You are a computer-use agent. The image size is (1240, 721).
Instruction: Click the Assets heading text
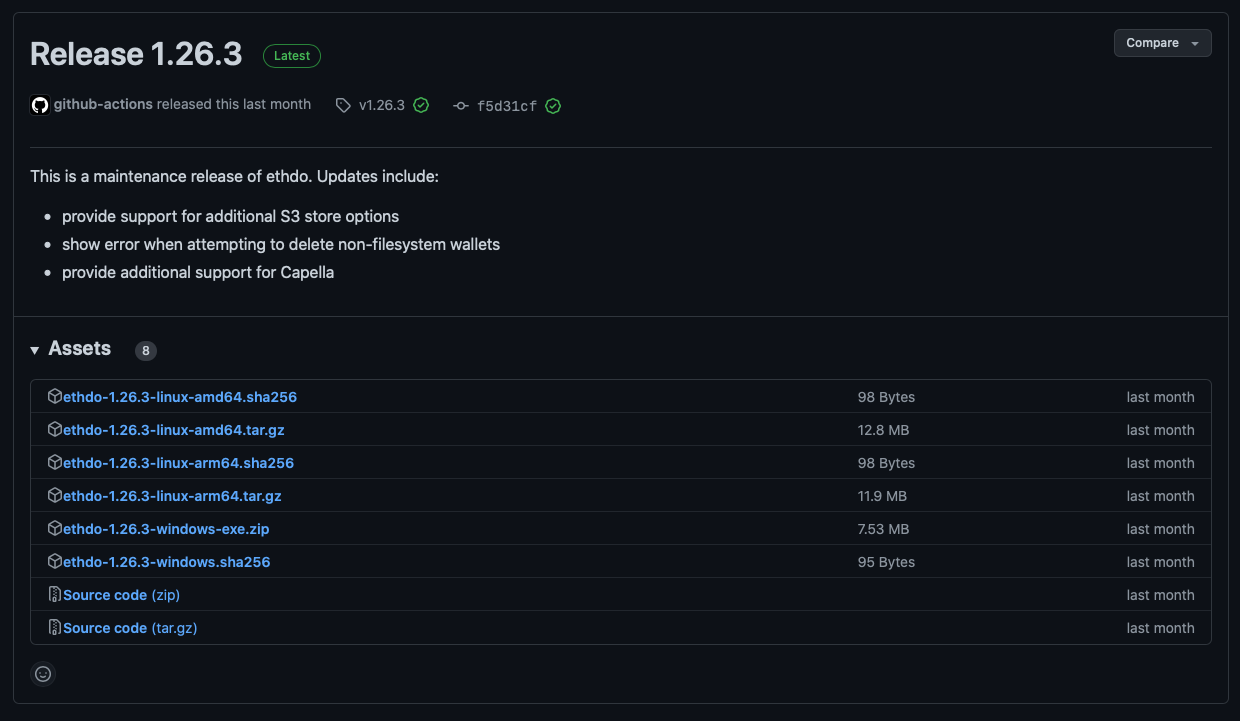click(80, 348)
